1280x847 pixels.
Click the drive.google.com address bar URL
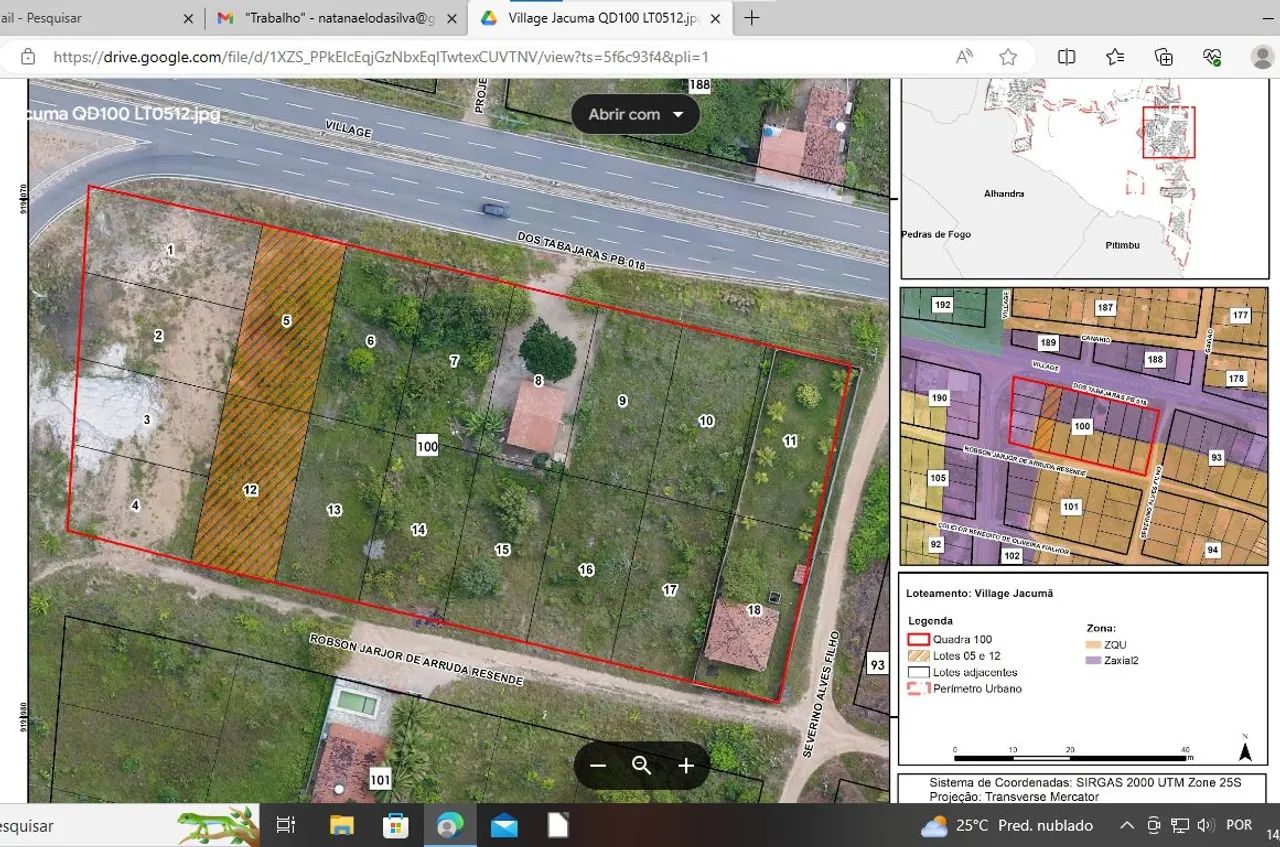tap(381, 57)
